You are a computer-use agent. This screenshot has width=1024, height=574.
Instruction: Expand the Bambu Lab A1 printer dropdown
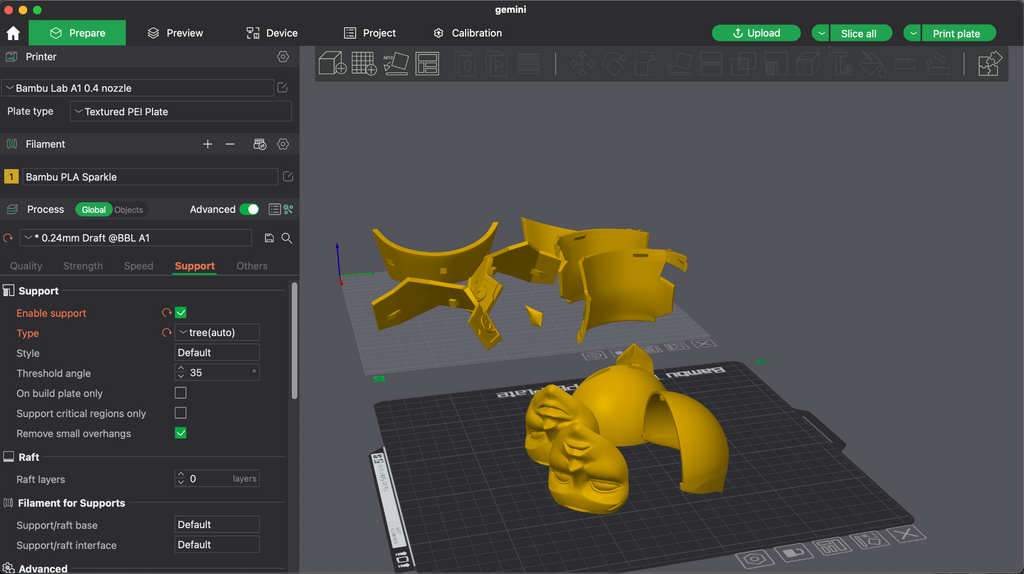[138, 88]
